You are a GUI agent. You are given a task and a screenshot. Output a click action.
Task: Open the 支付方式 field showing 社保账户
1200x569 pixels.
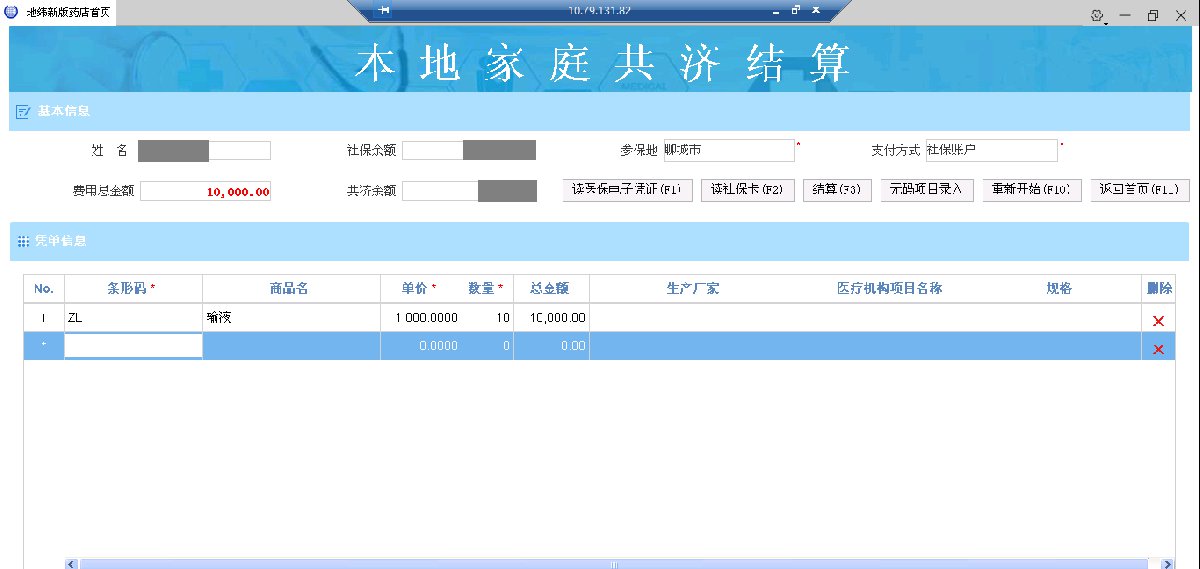990,150
